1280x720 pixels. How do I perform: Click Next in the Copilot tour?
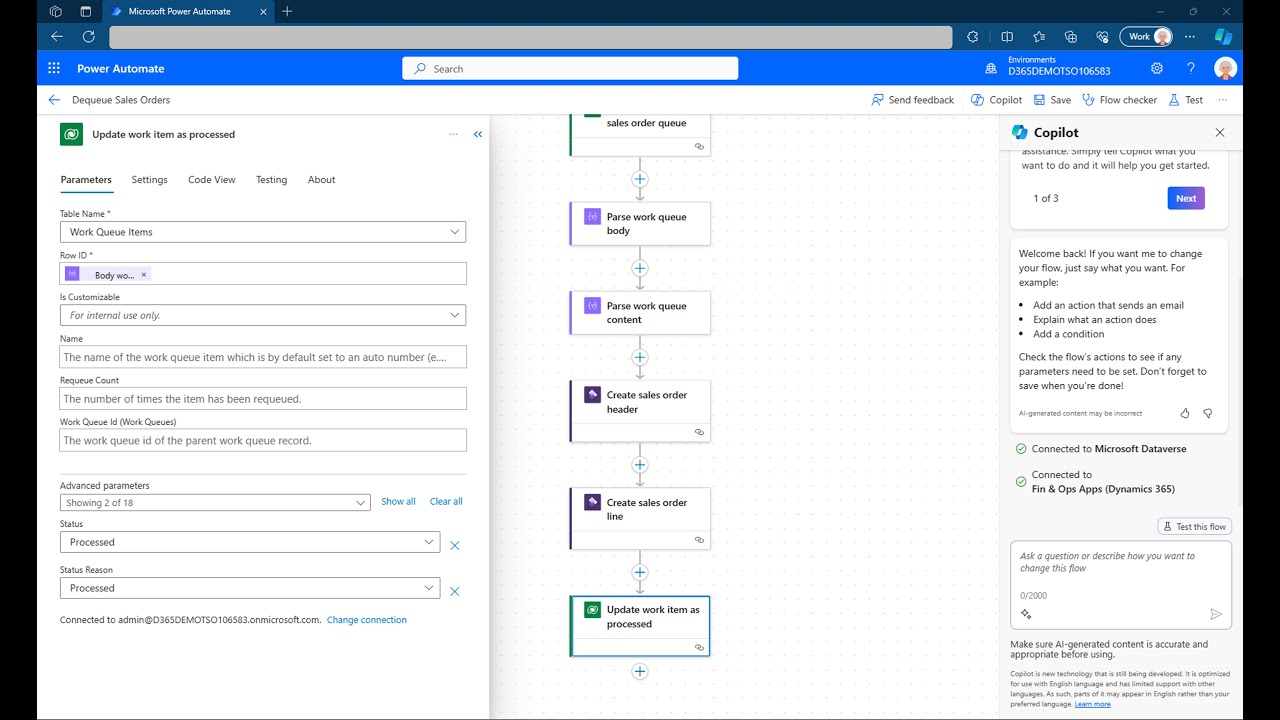[1186, 198]
